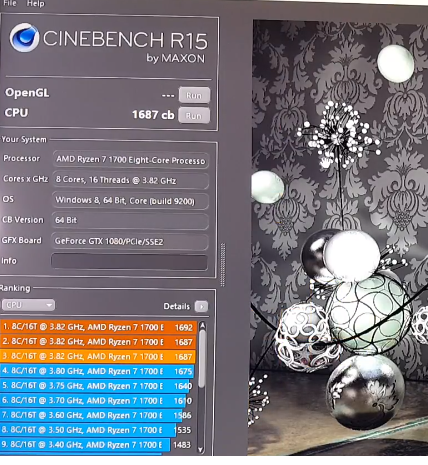The image size is (428, 465).
Task: Select the Processor name field
Action: pos(131,160)
